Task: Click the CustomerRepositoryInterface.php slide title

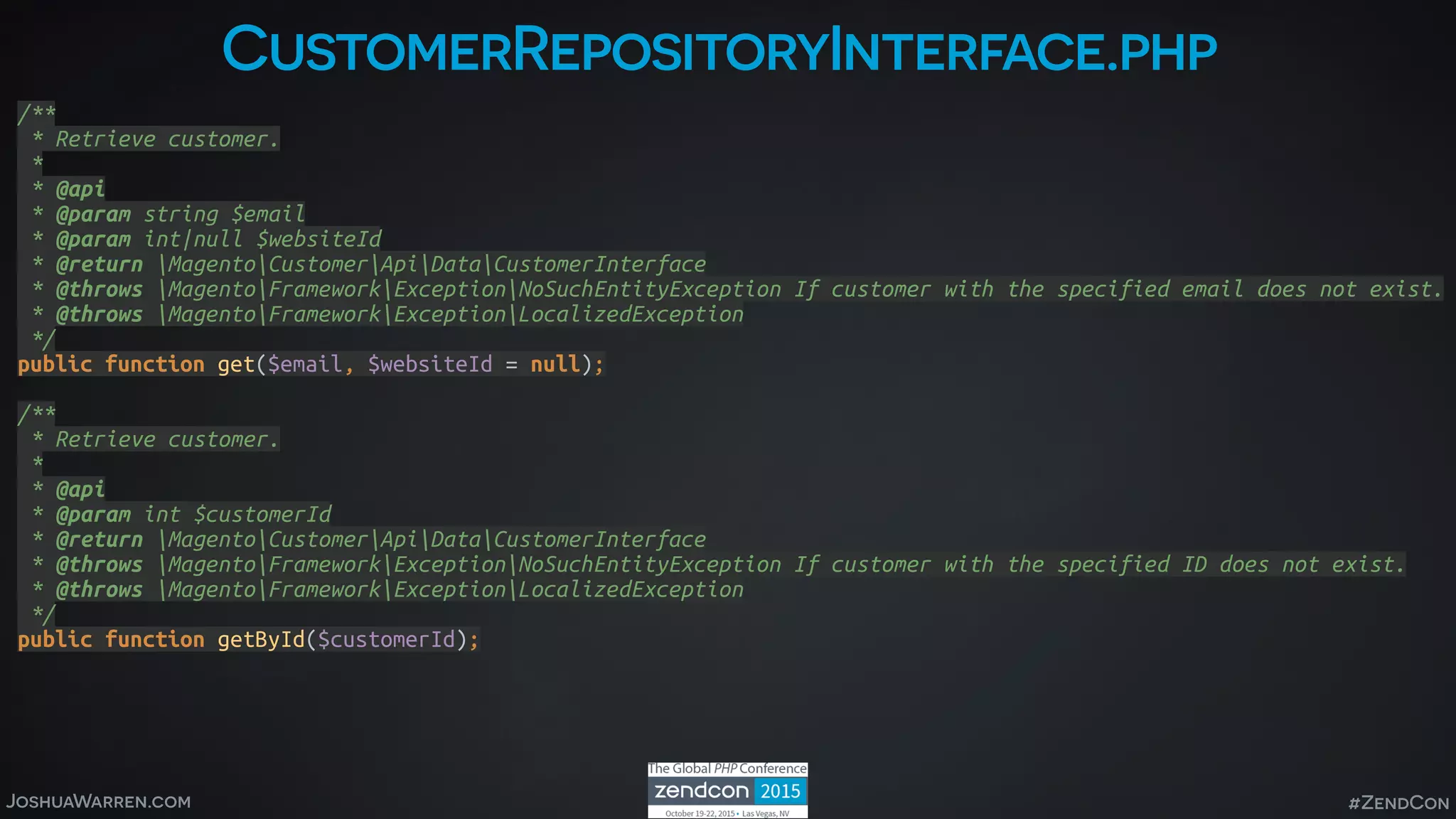Action: click(x=719, y=49)
